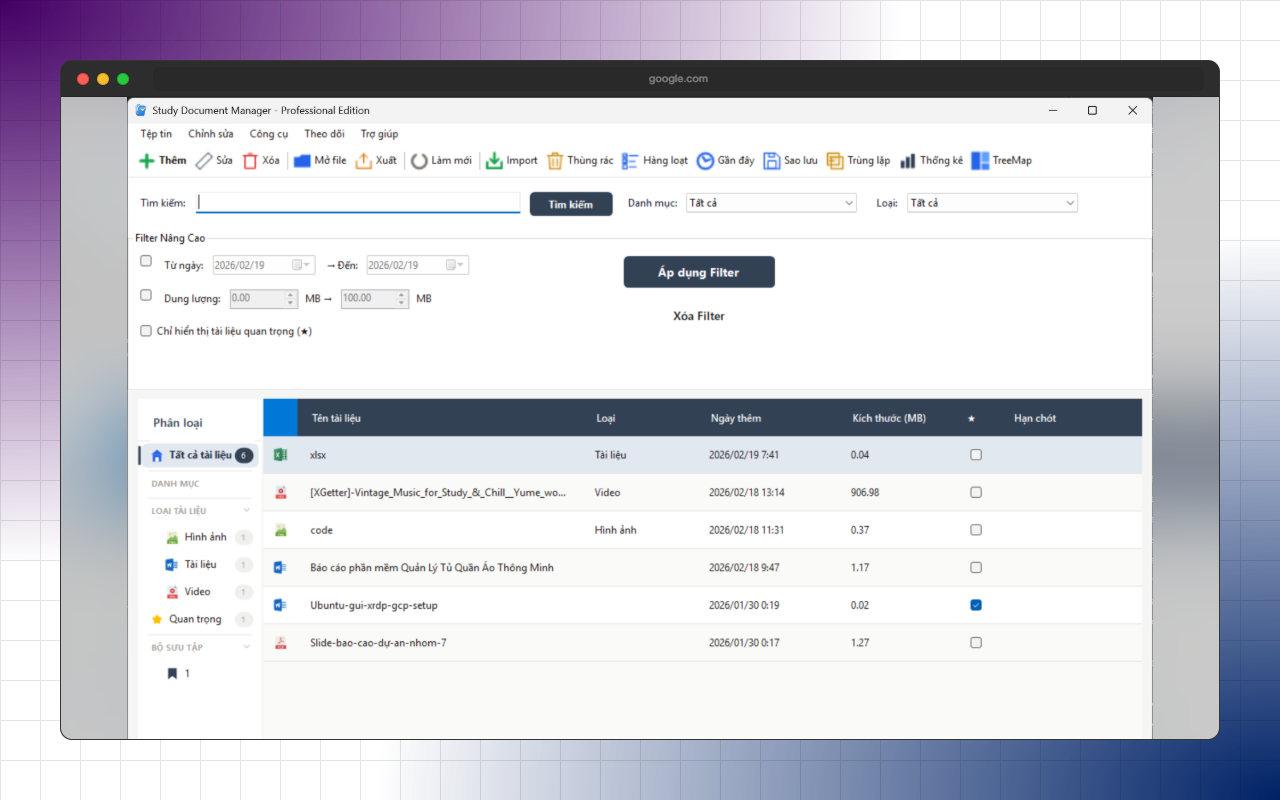Open the Từ ngày date picker dropdown
The image size is (1280, 800).
click(x=300, y=265)
